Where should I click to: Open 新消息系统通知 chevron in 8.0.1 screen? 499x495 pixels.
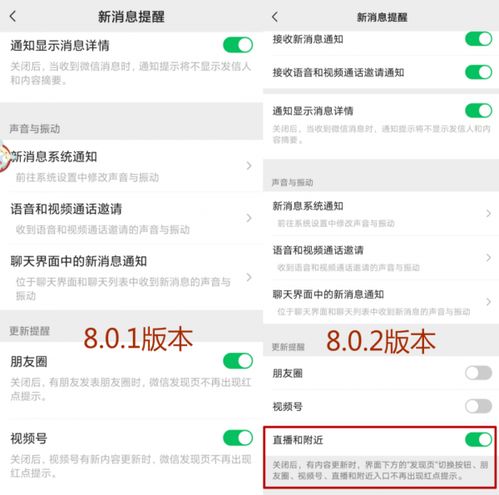tap(249, 166)
